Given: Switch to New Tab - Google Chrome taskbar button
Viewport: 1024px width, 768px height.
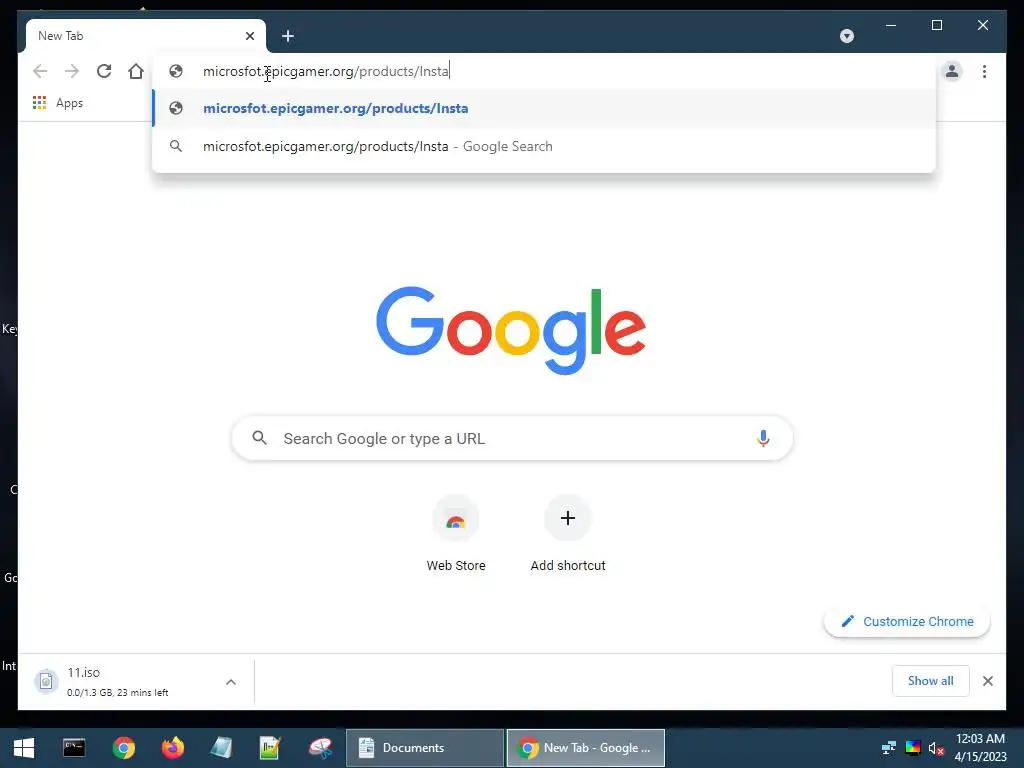Looking at the screenshot, I should point(586,748).
